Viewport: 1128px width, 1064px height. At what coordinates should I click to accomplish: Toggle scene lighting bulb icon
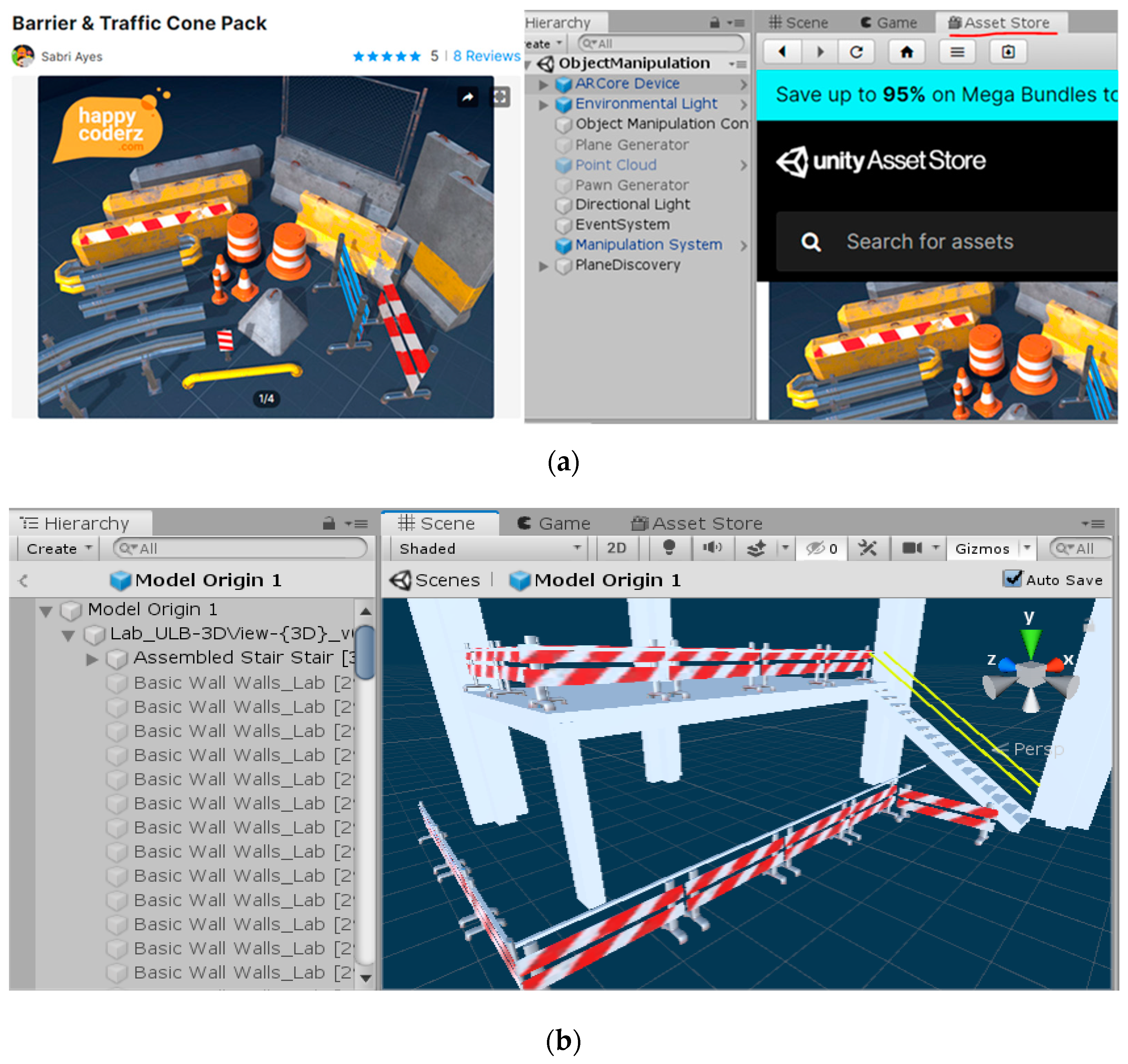(x=669, y=548)
